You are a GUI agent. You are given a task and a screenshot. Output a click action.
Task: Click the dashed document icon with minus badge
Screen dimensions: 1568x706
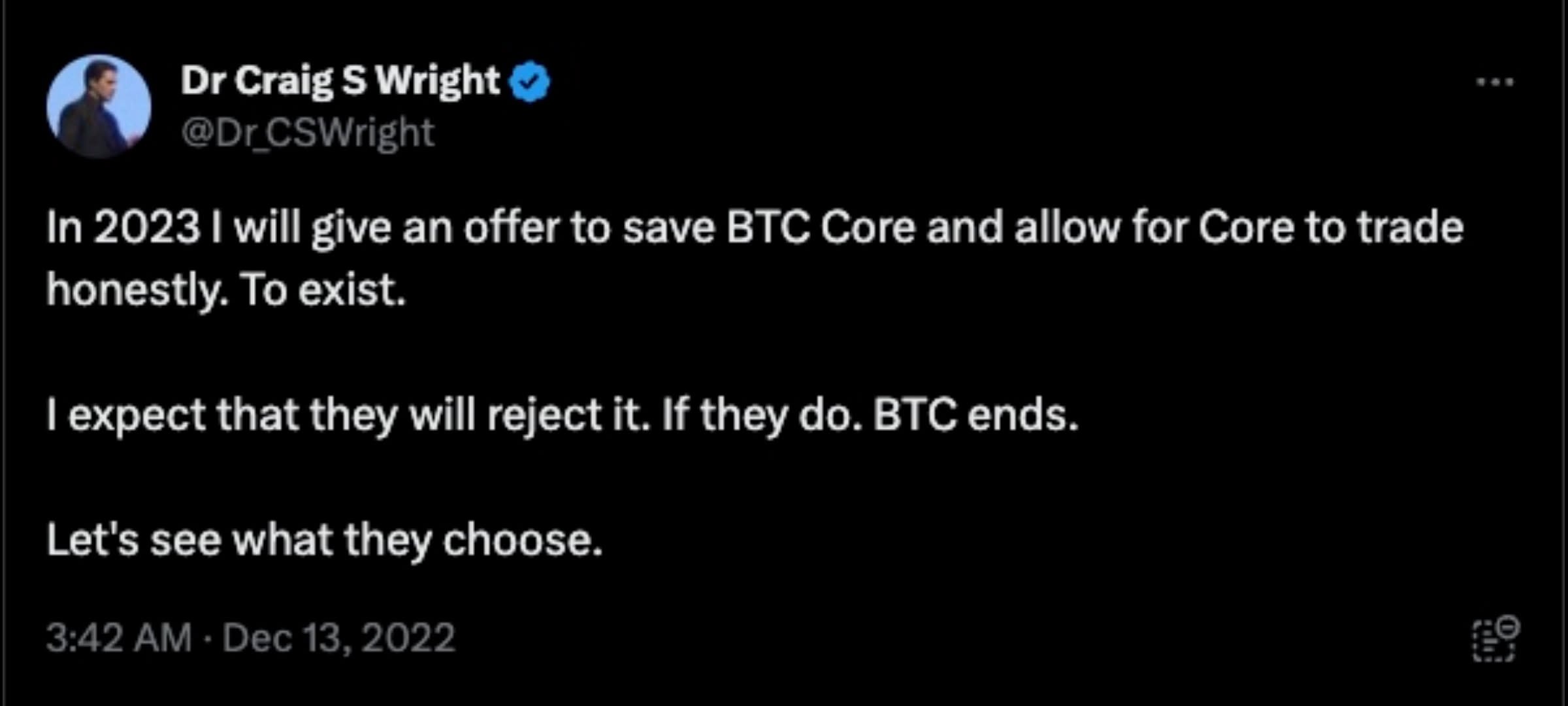[1495, 639]
